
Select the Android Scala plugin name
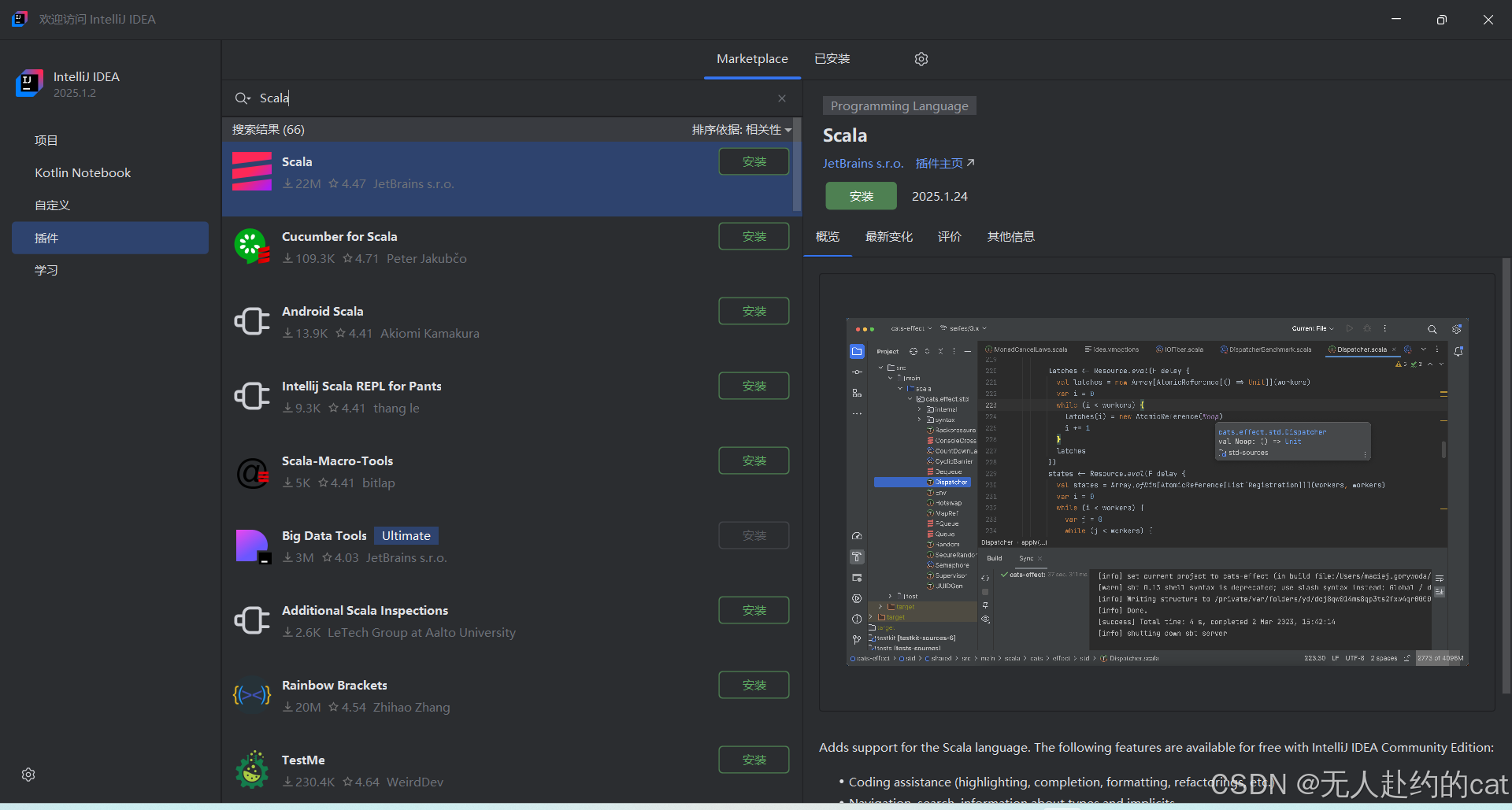pyautogui.click(x=323, y=311)
